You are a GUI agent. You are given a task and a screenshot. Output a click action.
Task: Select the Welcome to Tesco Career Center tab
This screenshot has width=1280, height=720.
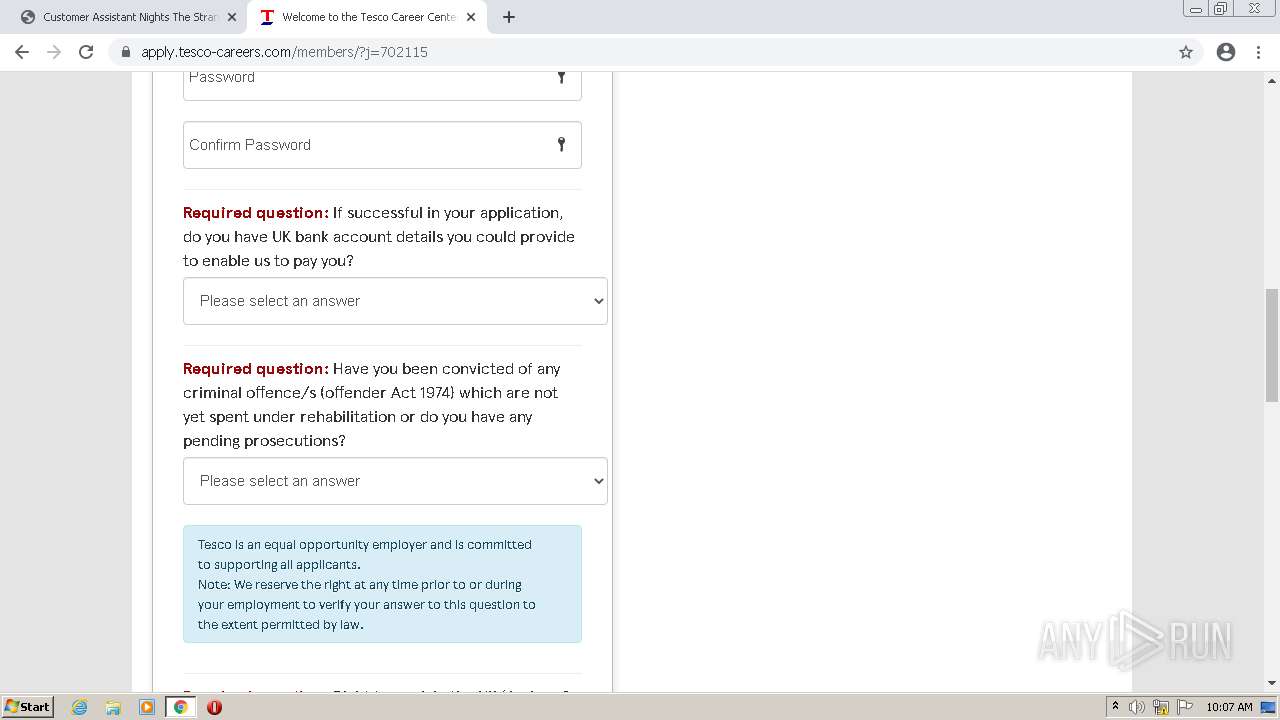[x=366, y=17]
